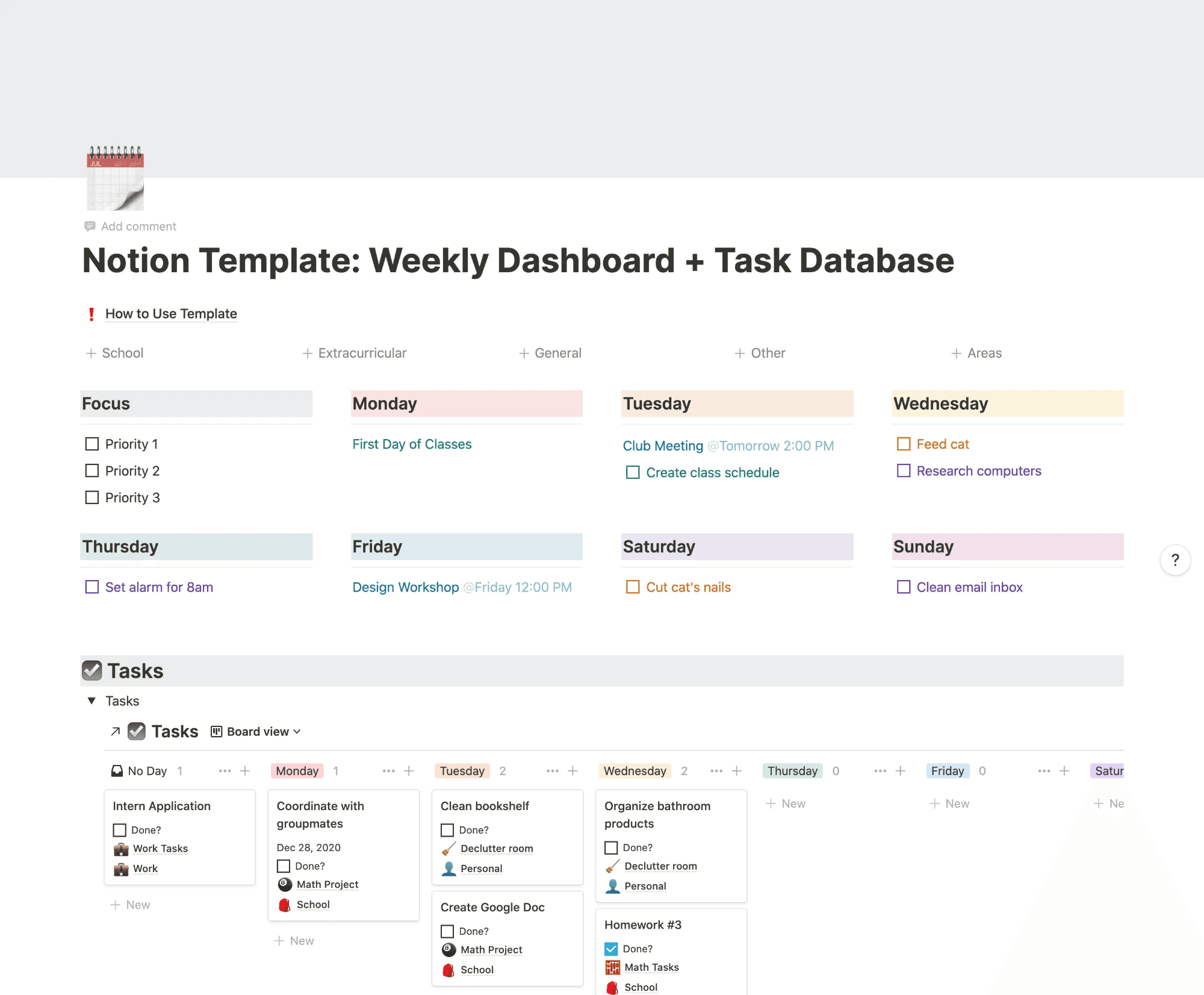Click the plus icon beside School template button
1204x995 pixels.
91,354
